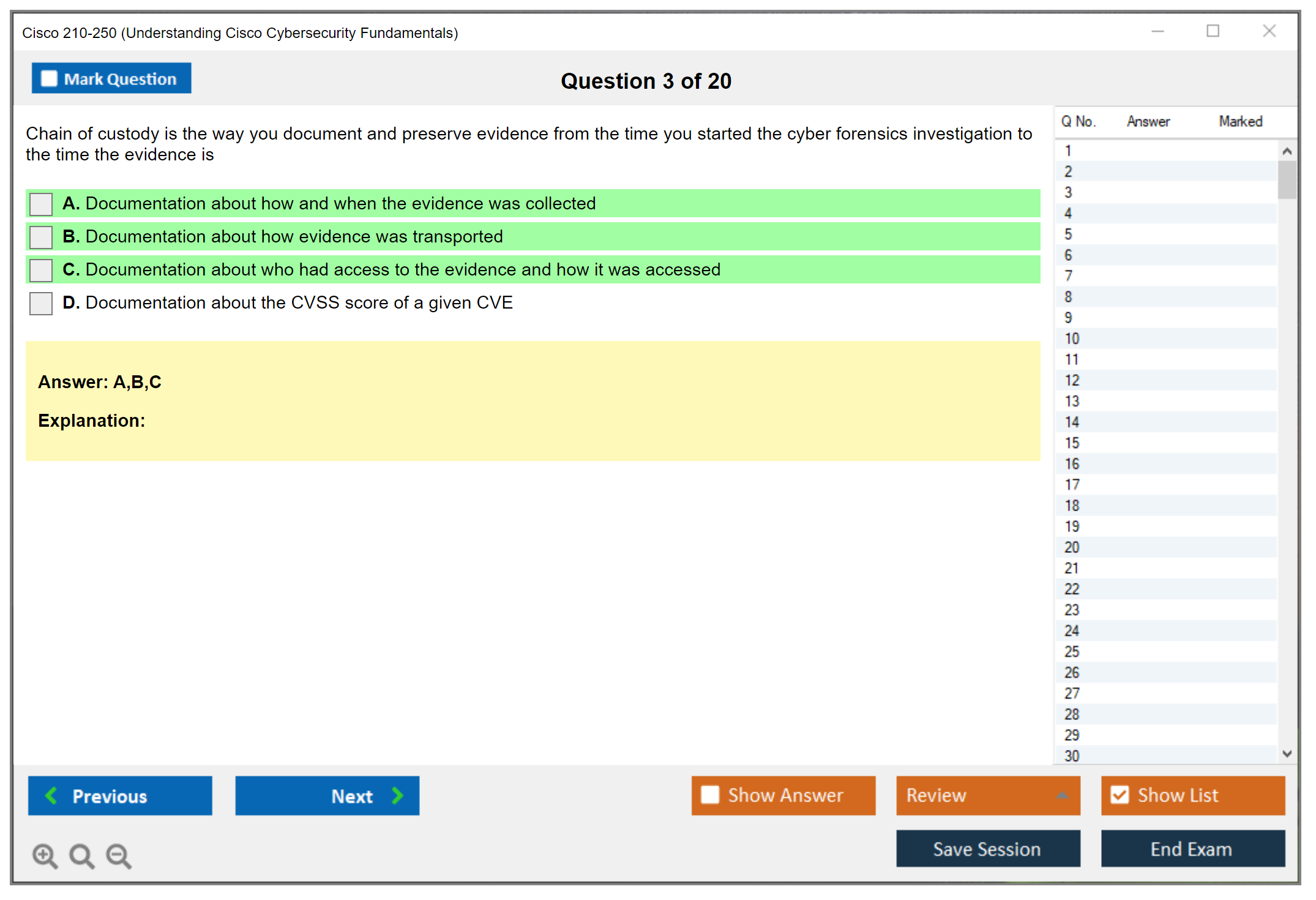Click the question list scrollbar thumb

click(x=1287, y=179)
